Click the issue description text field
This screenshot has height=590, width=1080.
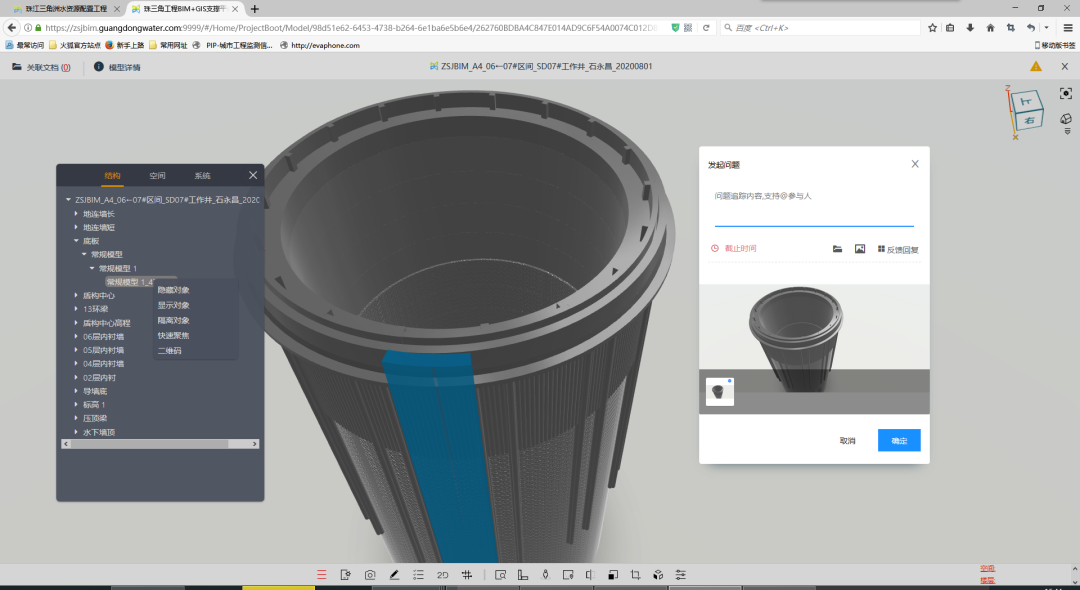click(x=814, y=207)
